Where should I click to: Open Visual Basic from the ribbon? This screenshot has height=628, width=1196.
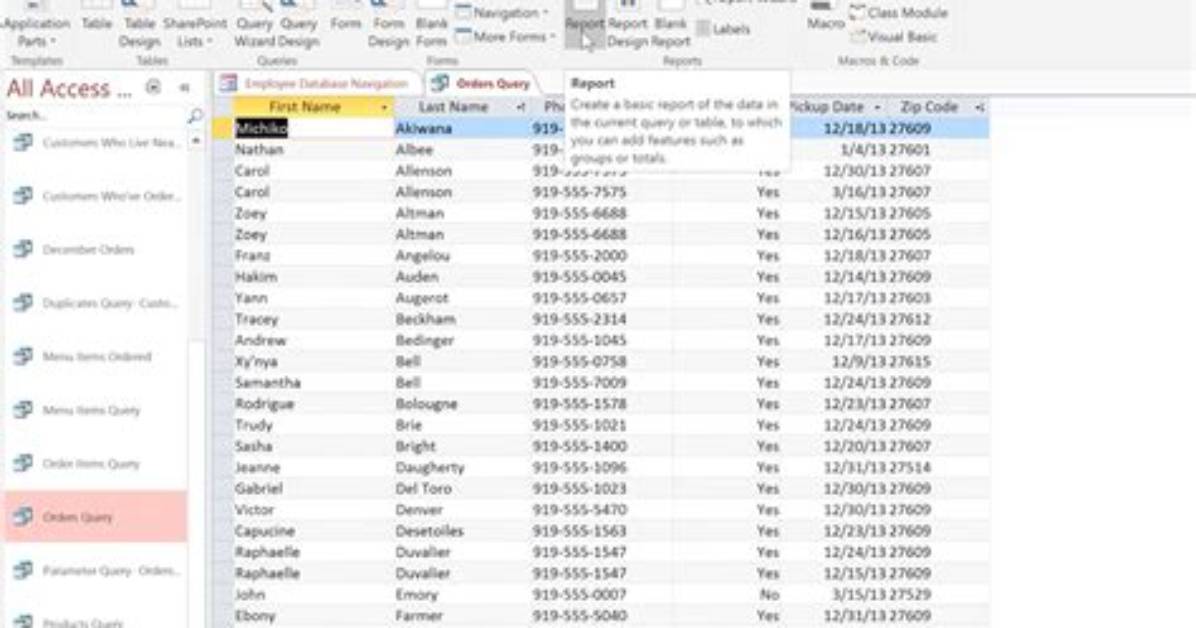click(x=894, y=37)
